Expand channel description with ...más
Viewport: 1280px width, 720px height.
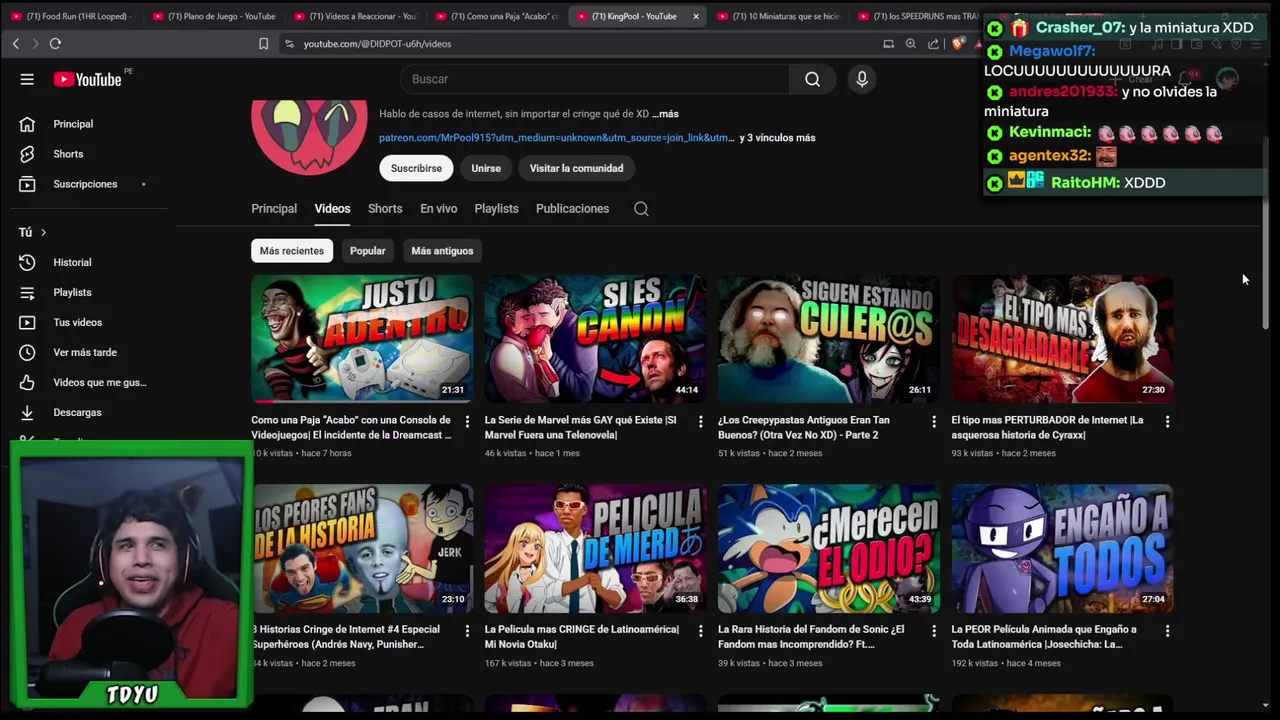tap(666, 114)
